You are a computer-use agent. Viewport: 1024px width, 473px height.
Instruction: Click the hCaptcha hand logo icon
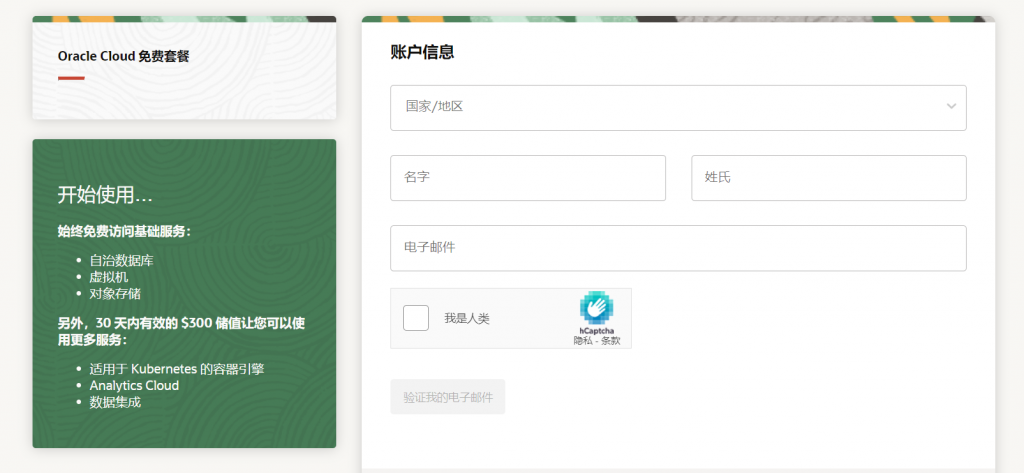[x=596, y=308]
